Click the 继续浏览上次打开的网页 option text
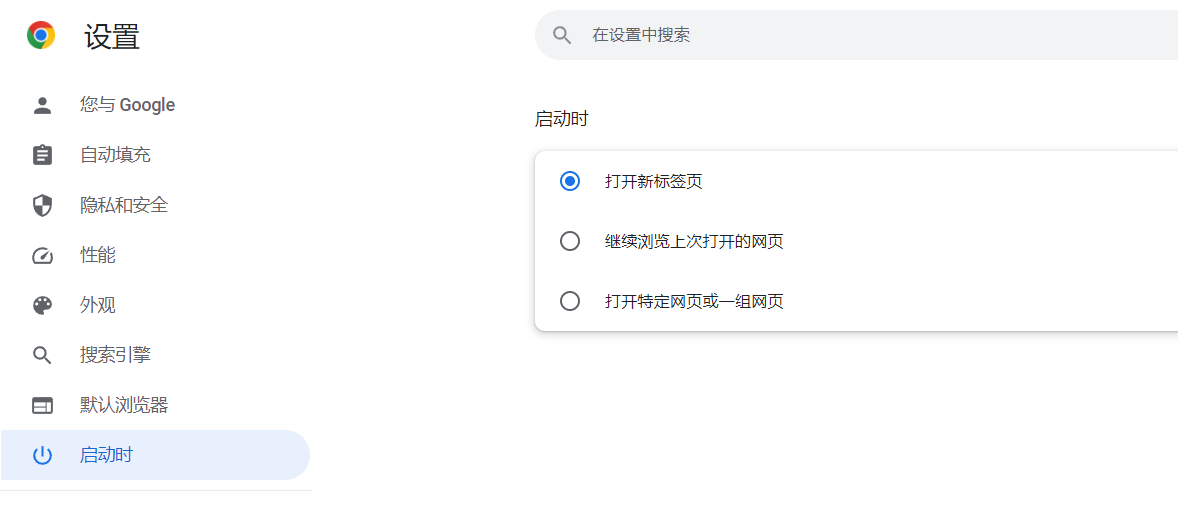This screenshot has width=1178, height=514. pyautogui.click(x=694, y=241)
